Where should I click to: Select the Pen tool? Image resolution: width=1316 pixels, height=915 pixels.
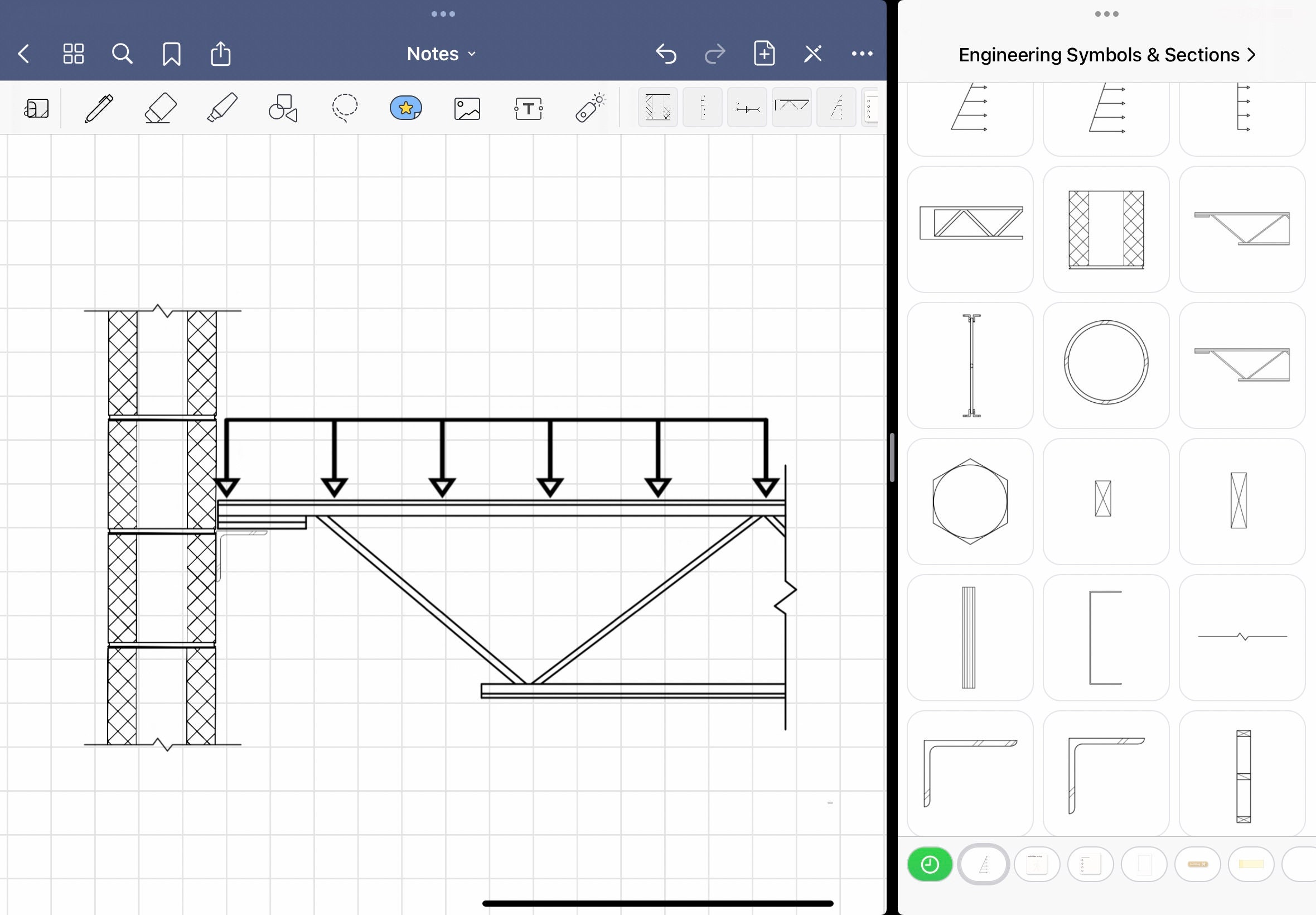pos(99,108)
